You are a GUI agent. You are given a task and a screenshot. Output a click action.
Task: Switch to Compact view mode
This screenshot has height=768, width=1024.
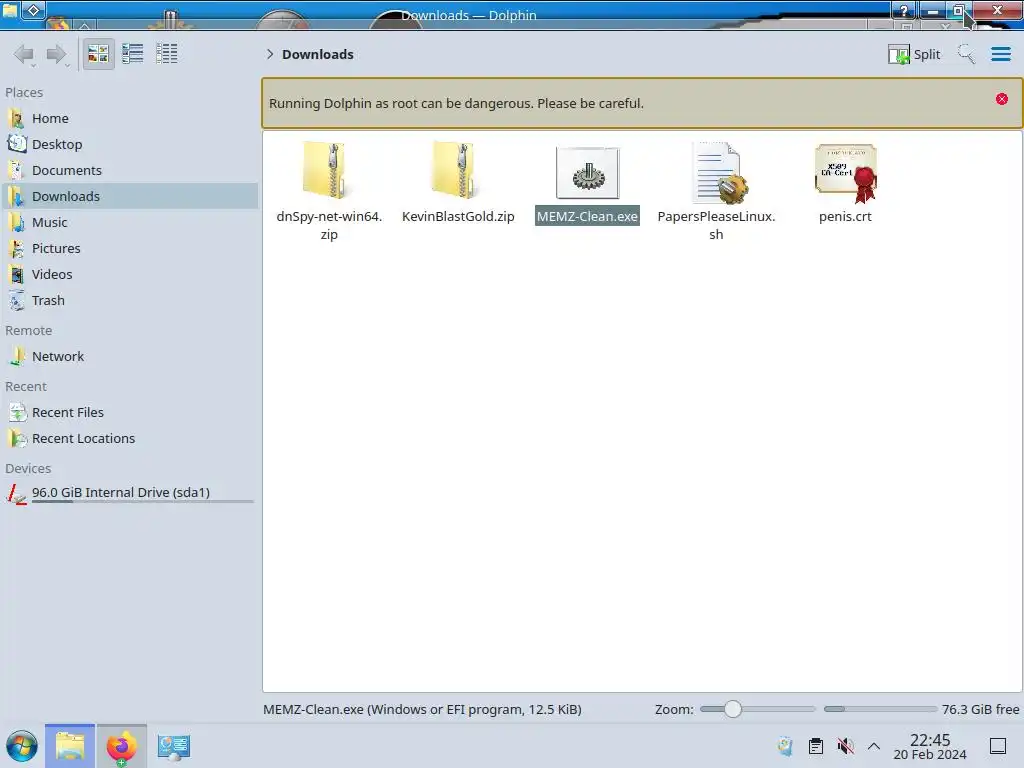tap(133, 54)
